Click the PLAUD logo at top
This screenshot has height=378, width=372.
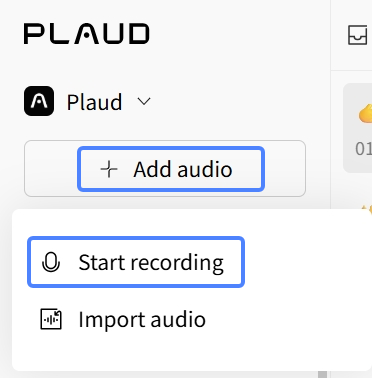tap(87, 34)
